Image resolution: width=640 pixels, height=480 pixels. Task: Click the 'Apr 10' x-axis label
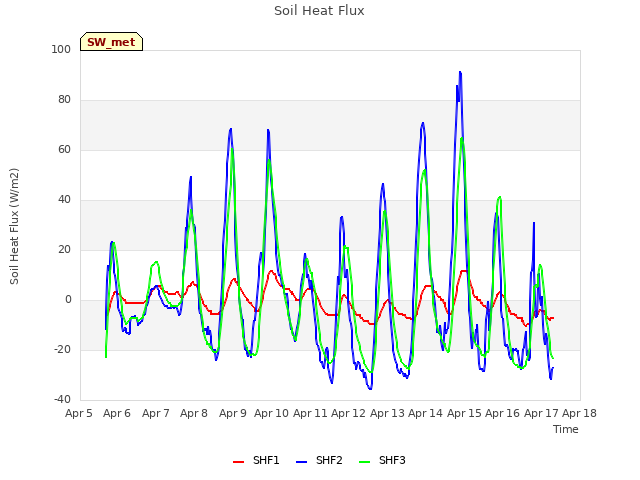[x=271, y=413]
